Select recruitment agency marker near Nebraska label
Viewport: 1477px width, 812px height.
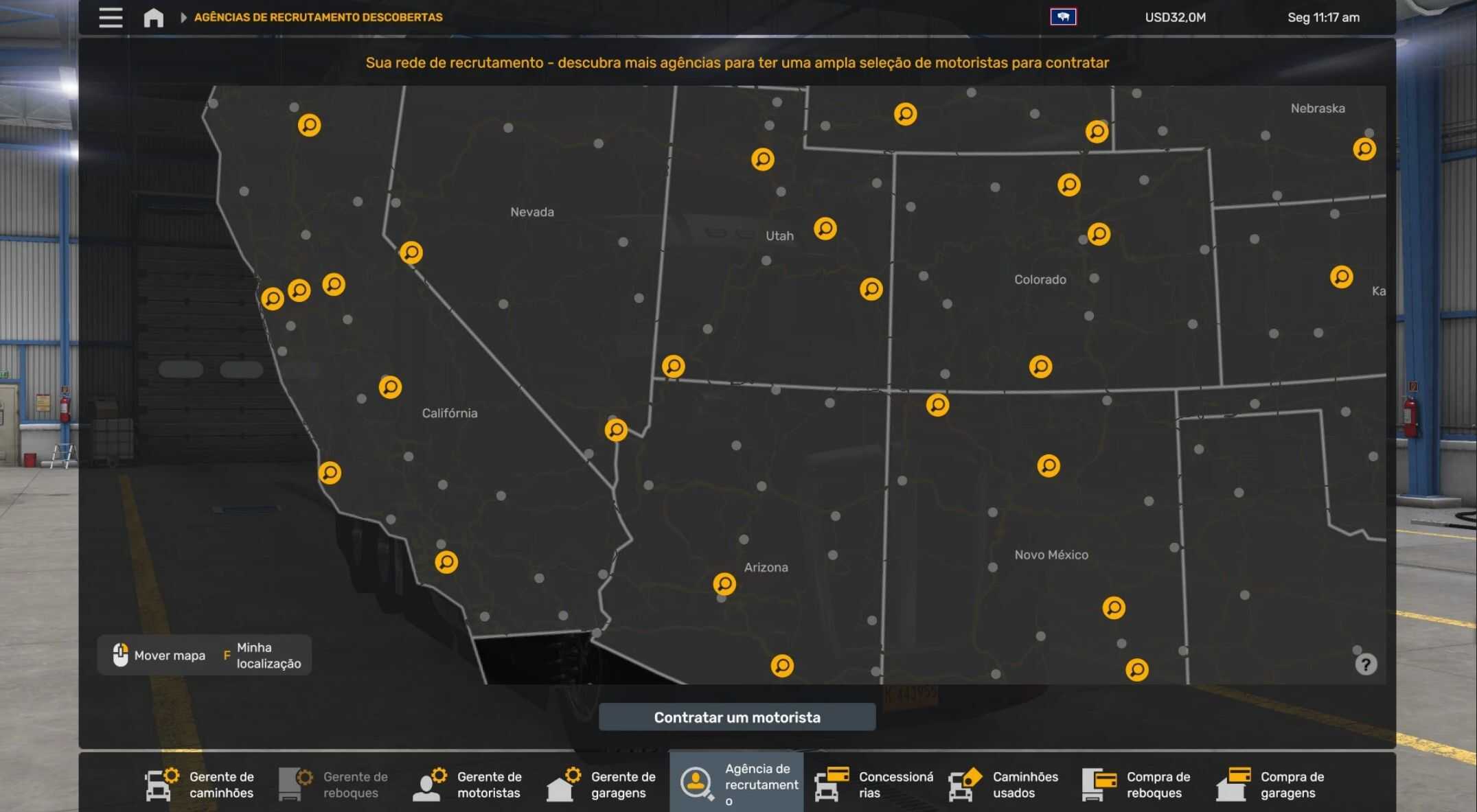[x=1364, y=149]
